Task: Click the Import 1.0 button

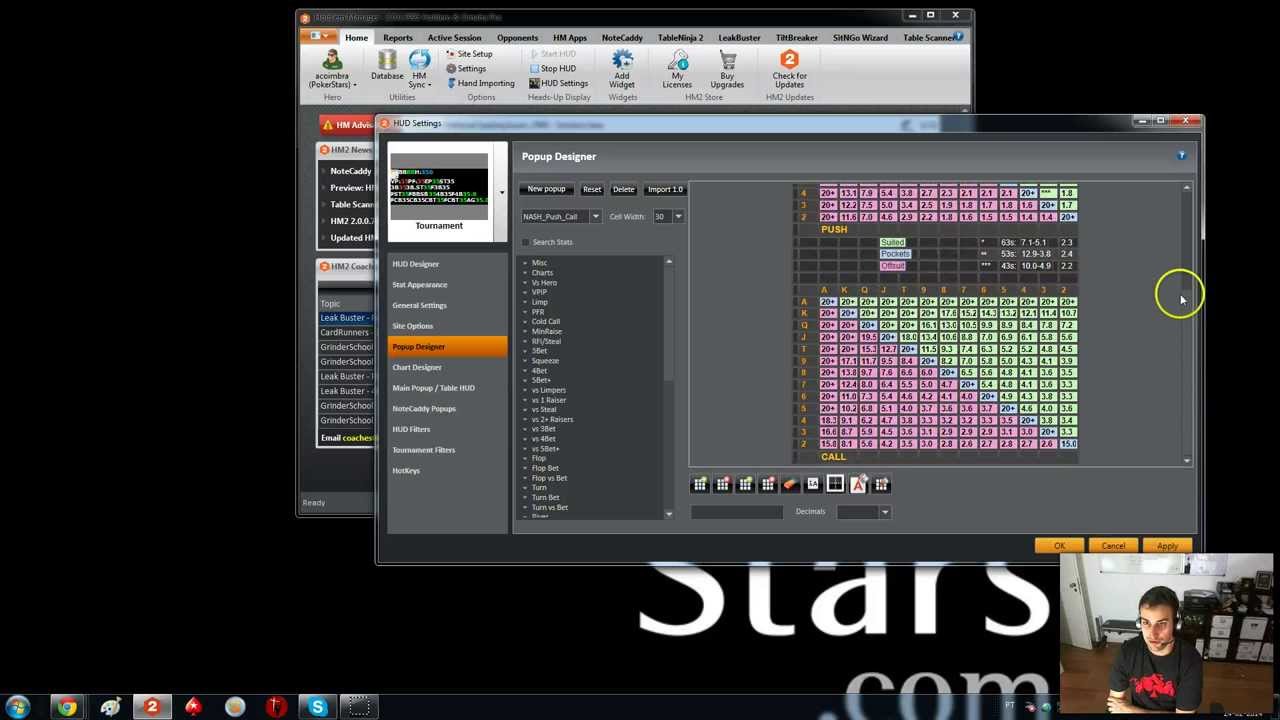Action: pyautogui.click(x=665, y=189)
